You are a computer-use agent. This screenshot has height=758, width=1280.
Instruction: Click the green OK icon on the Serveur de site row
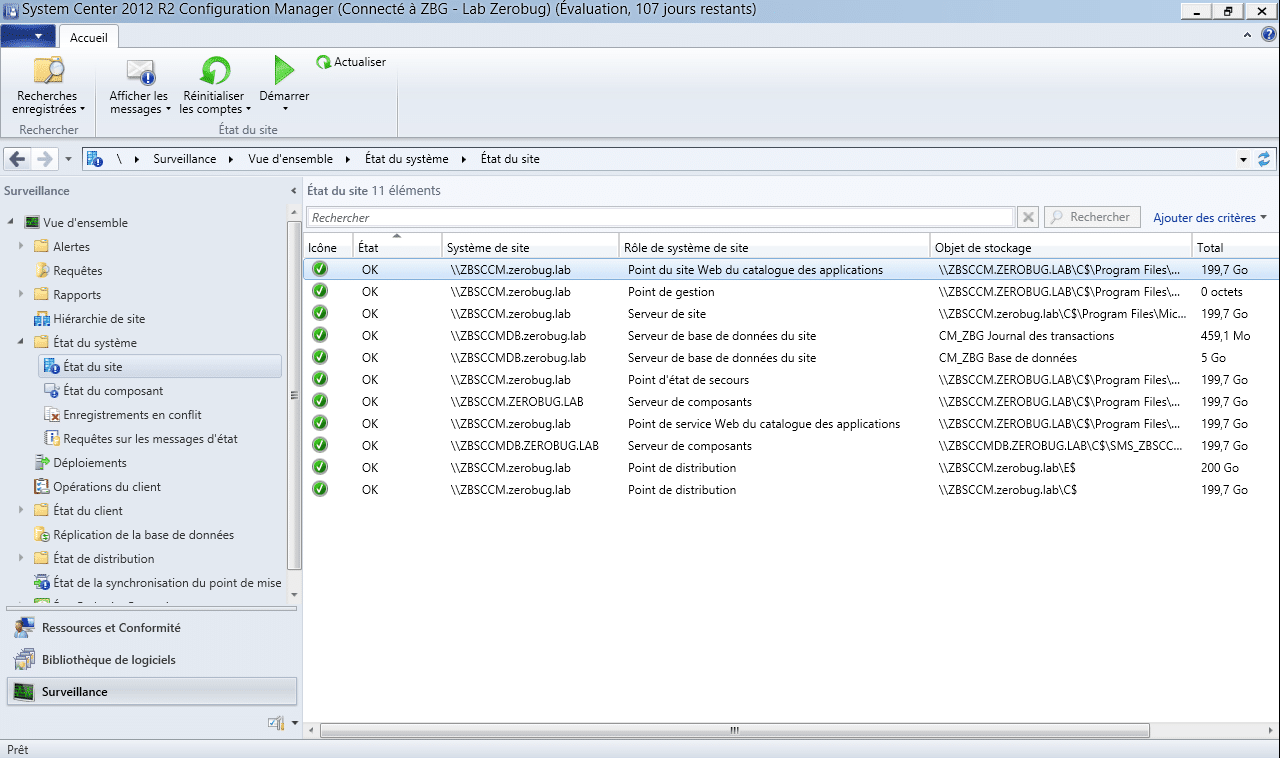[x=320, y=314]
